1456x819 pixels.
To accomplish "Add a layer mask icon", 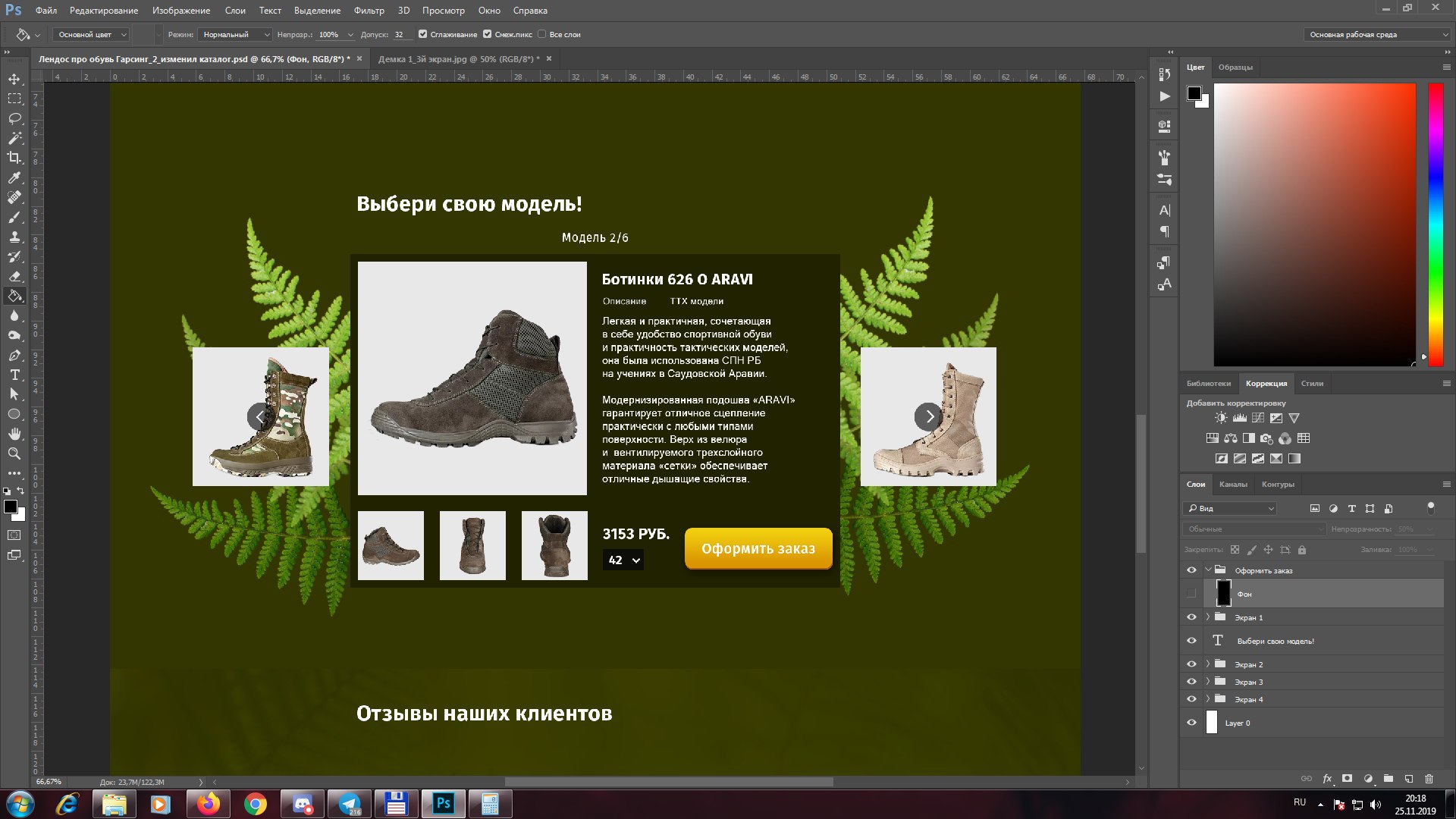I will [x=1348, y=779].
